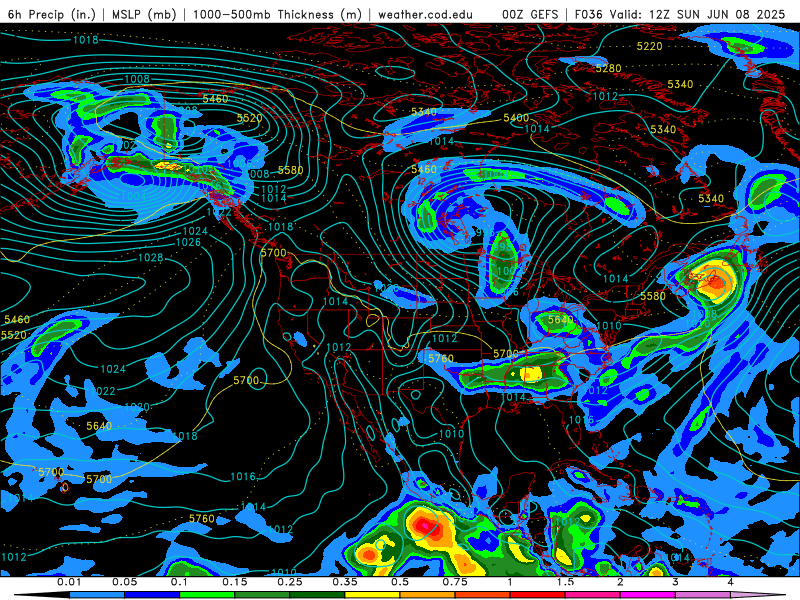Screen dimensions: 800x600
Task: Click the 5220 thickness contour label
Action: tap(649, 46)
